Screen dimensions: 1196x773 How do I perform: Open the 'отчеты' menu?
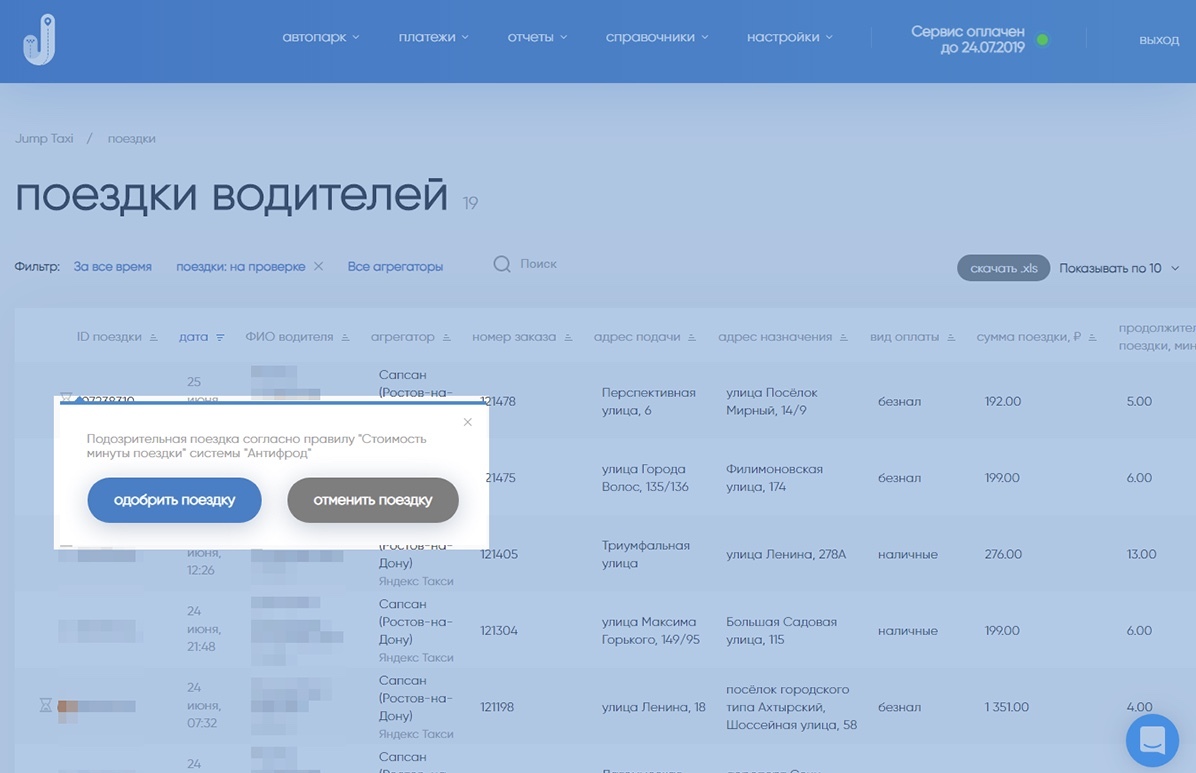point(536,37)
